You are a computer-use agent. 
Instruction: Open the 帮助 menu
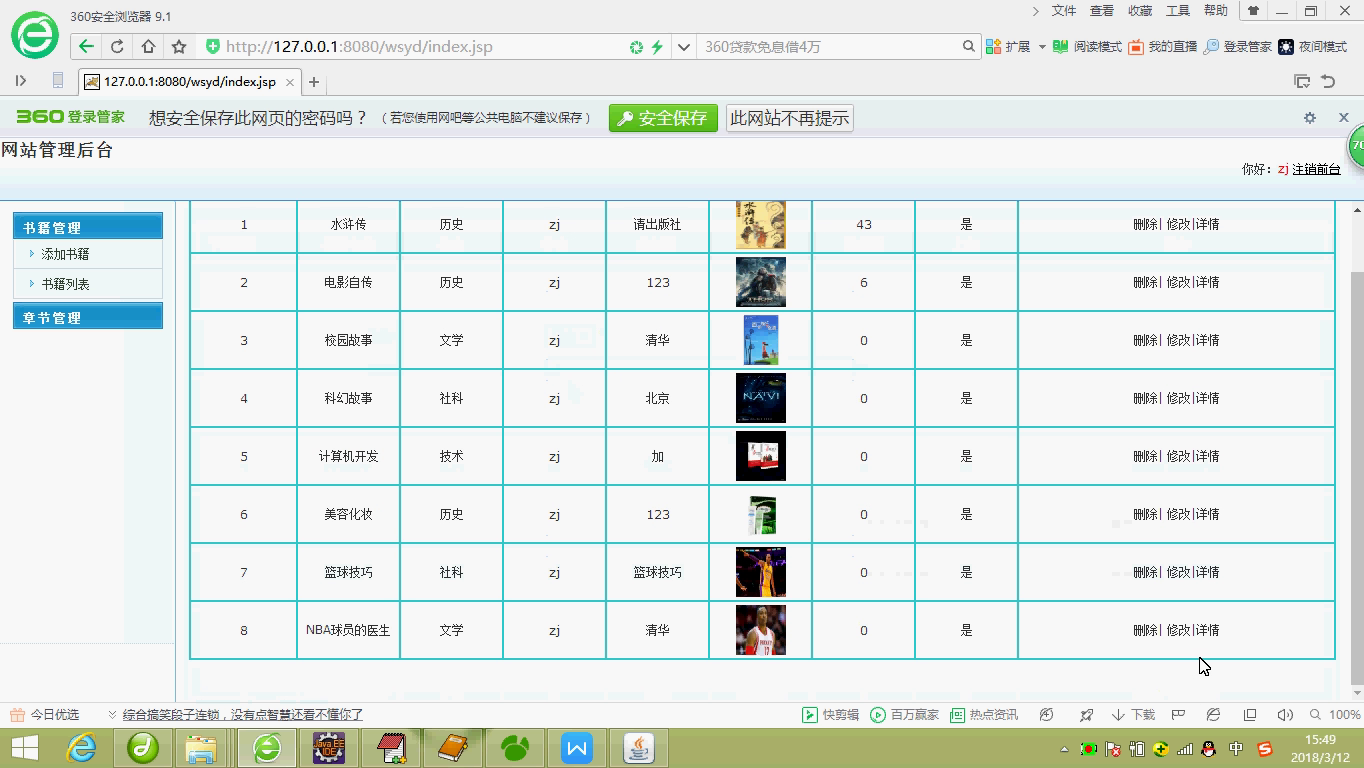1216,11
